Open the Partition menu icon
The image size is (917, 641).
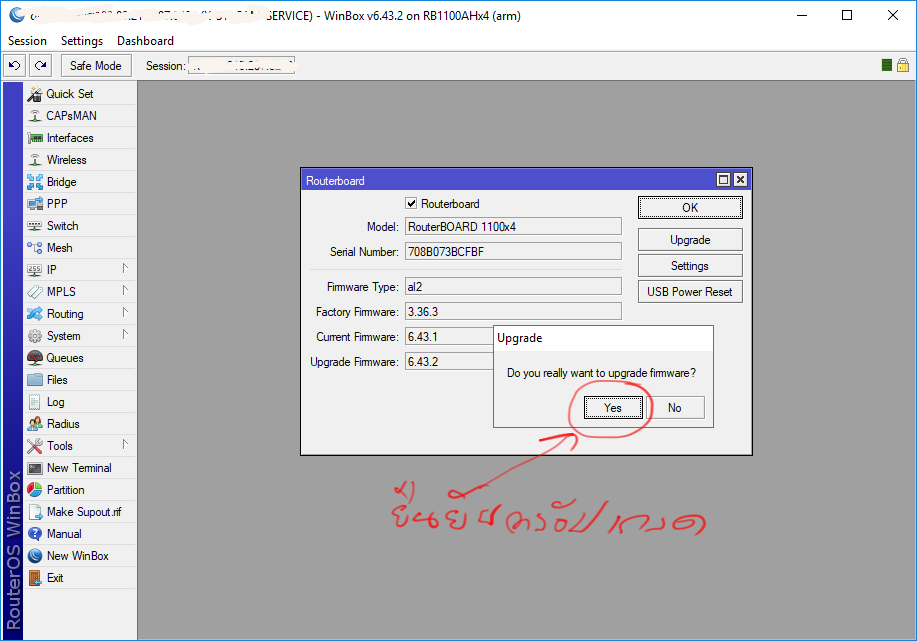35,490
